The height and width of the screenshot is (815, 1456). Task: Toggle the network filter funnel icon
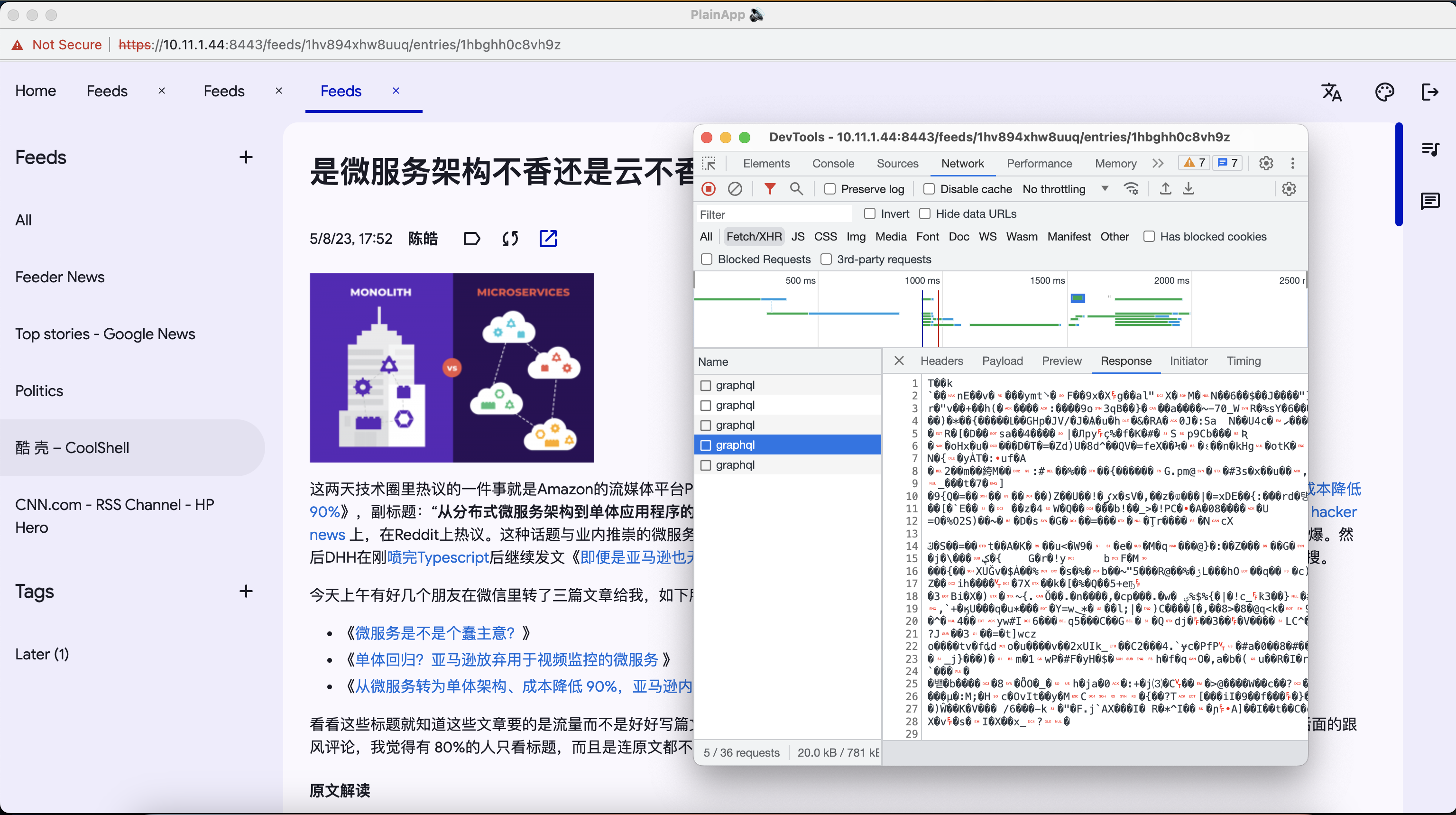769,189
